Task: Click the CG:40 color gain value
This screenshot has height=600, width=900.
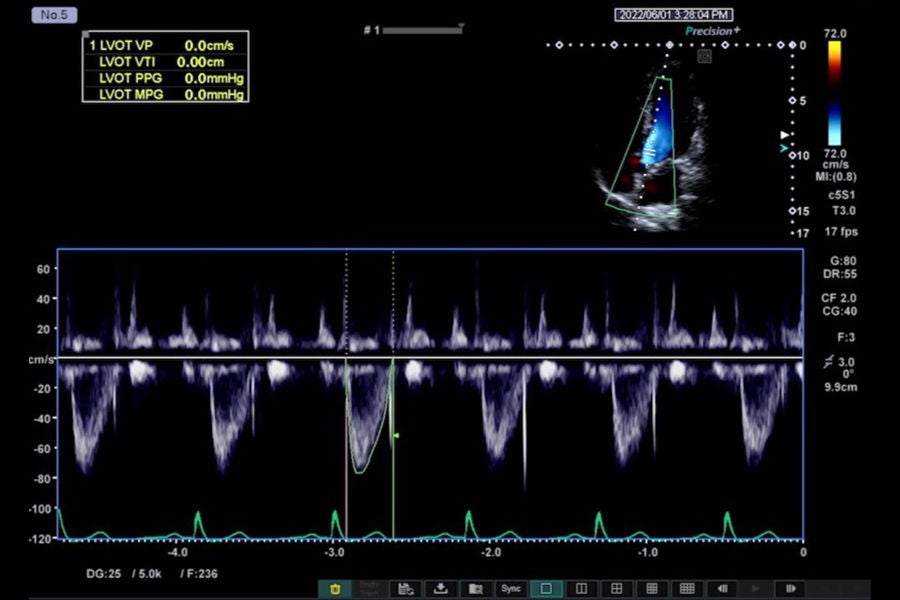Action: coord(839,311)
